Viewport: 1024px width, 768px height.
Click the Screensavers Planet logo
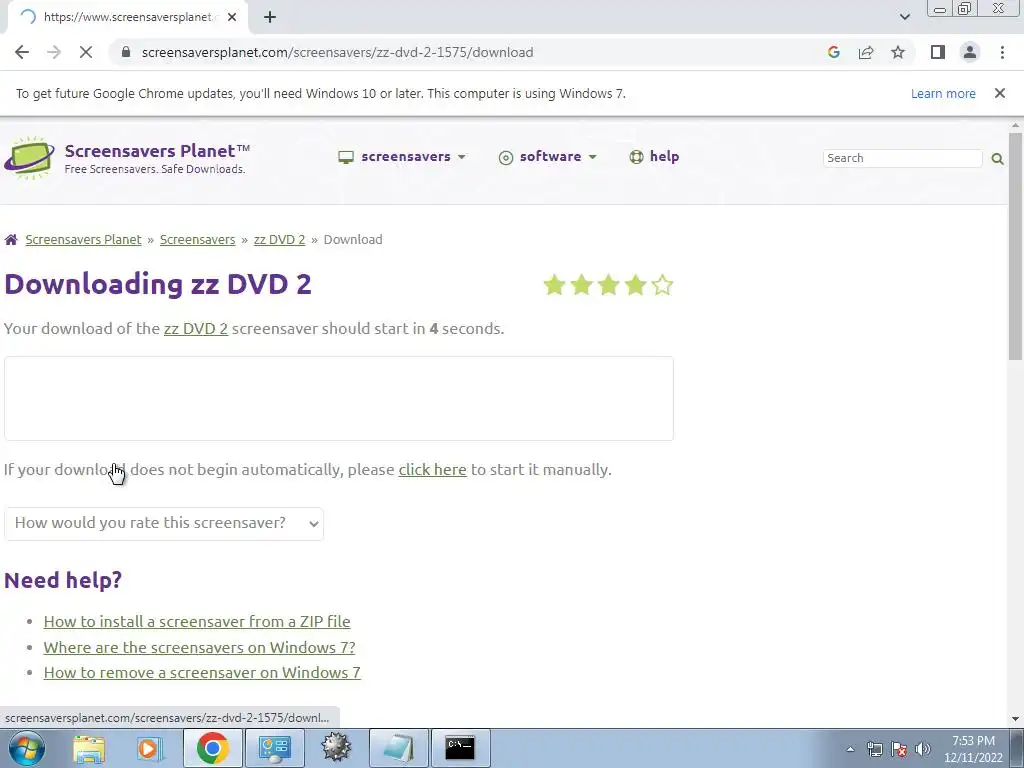pyautogui.click(x=127, y=158)
